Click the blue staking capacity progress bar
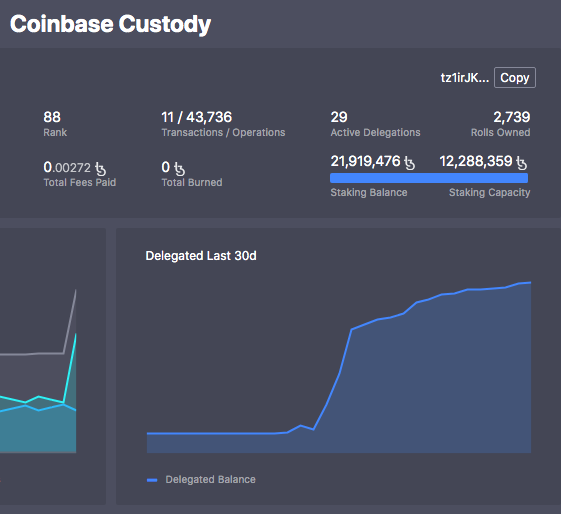The image size is (561, 514). (x=429, y=178)
